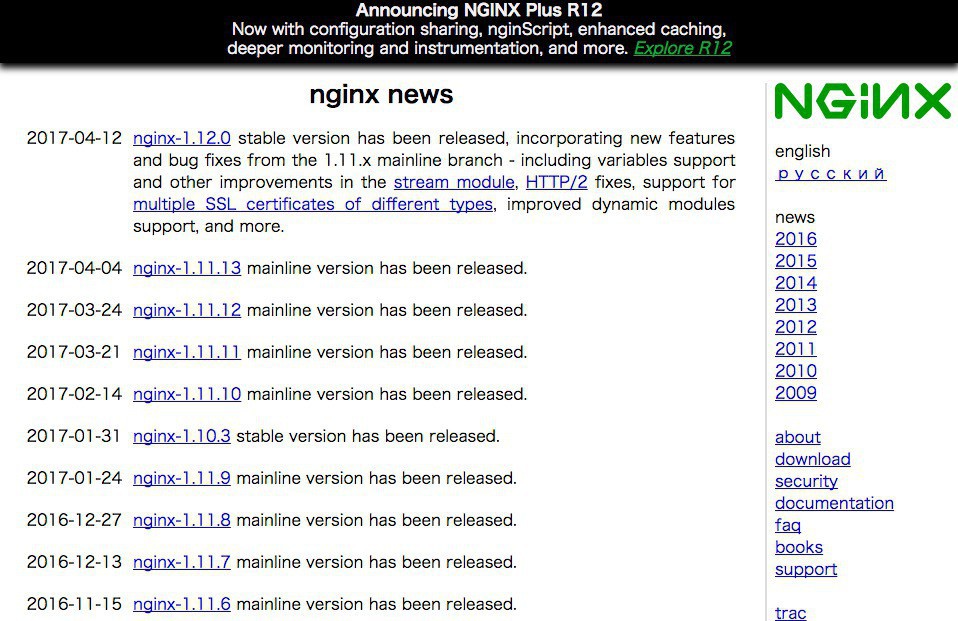This screenshot has height=621, width=958.
Task: Open the support page
Action: 806,570
